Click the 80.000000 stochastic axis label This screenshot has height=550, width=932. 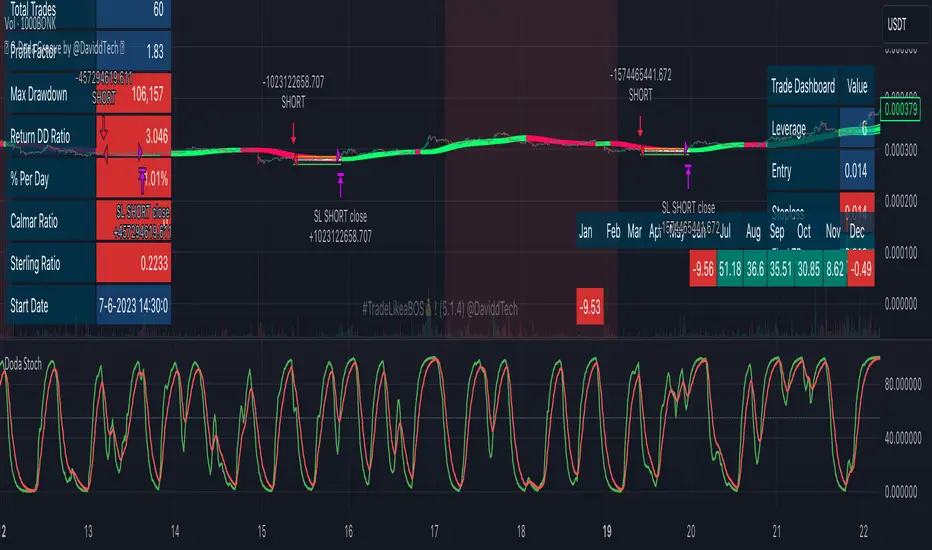coord(903,385)
